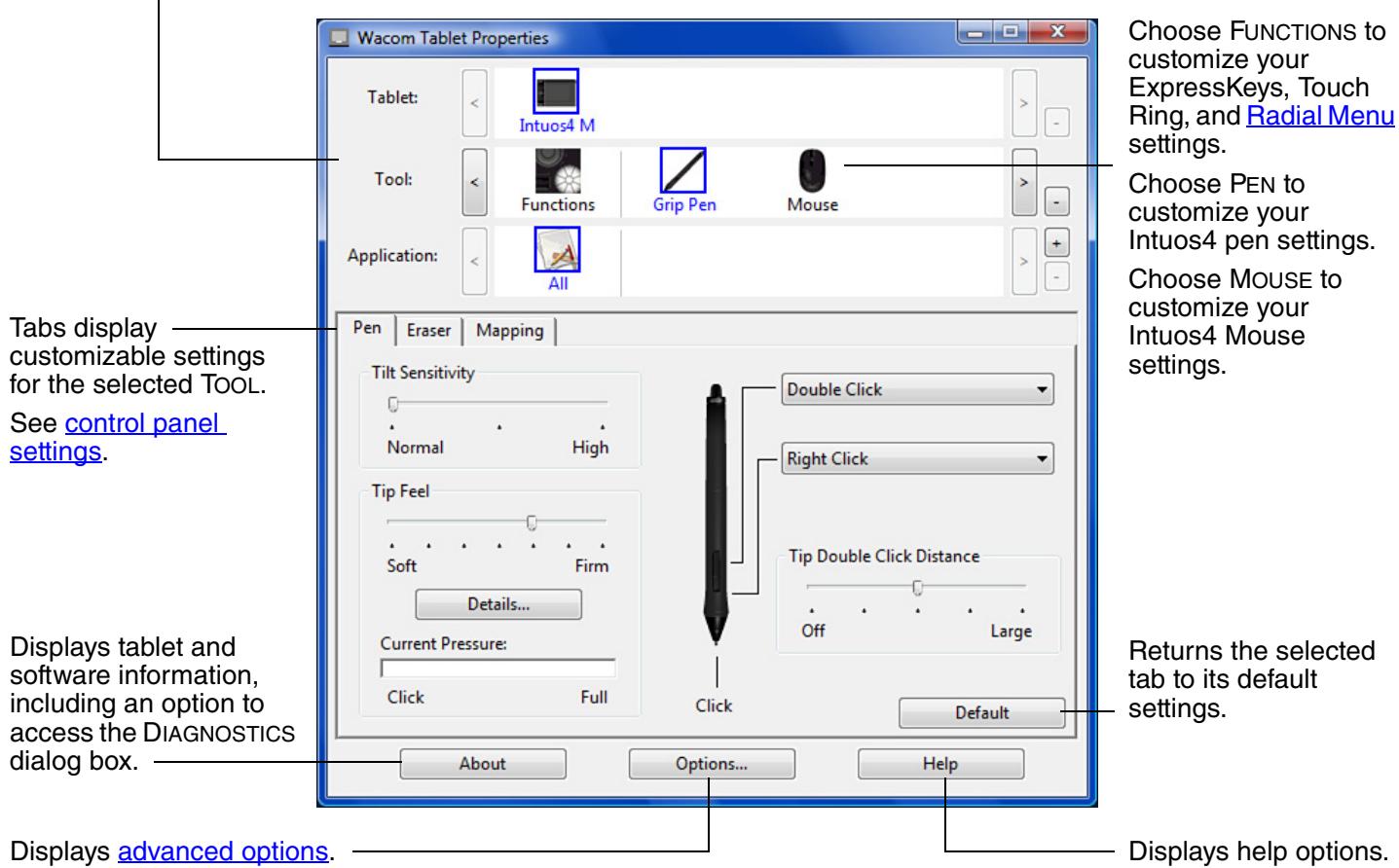Screen dimensions: 1399x868
Task: Reset the tab with the Default button
Action: pos(981,713)
